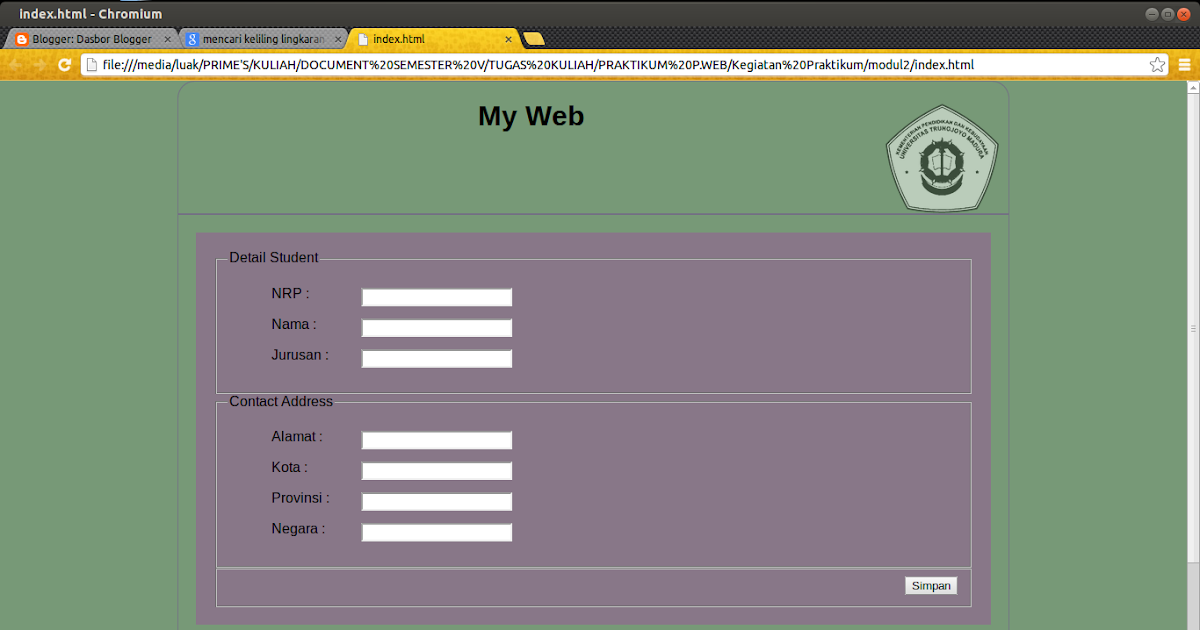Image resolution: width=1200 pixels, height=630 pixels.
Task: Click the Google favicon on second tab
Action: (x=193, y=39)
